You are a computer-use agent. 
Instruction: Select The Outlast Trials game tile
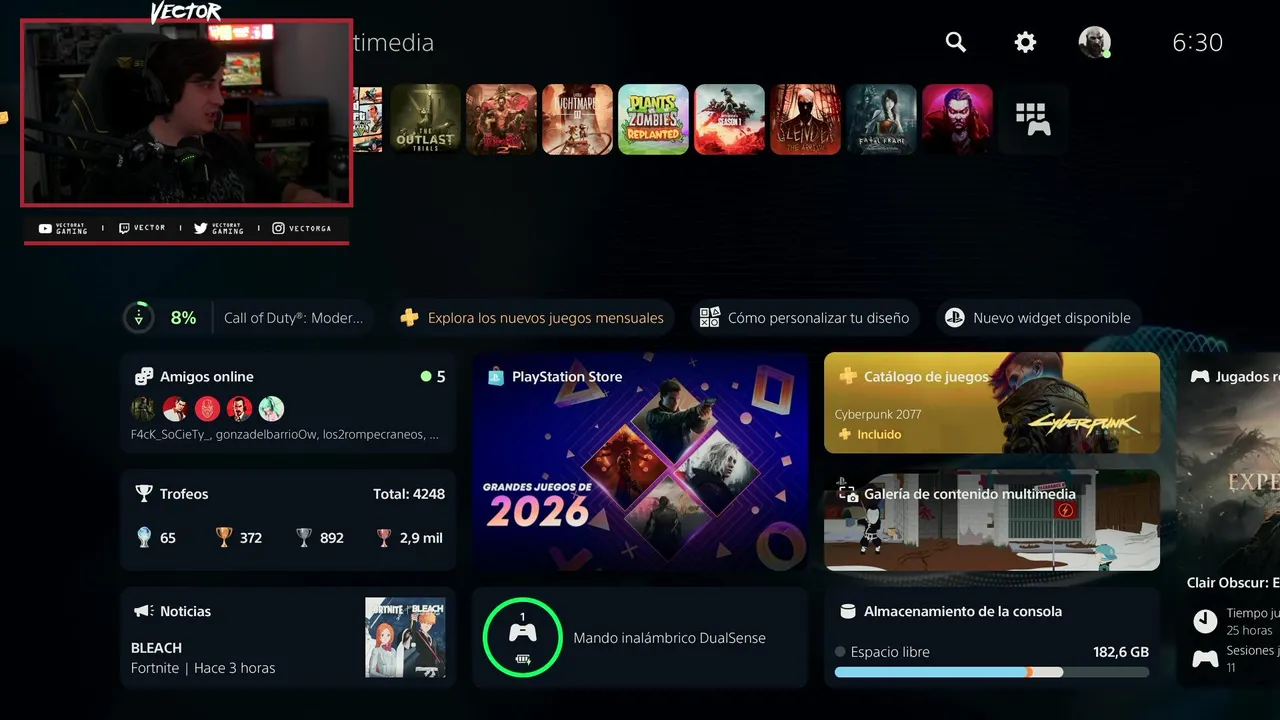425,119
